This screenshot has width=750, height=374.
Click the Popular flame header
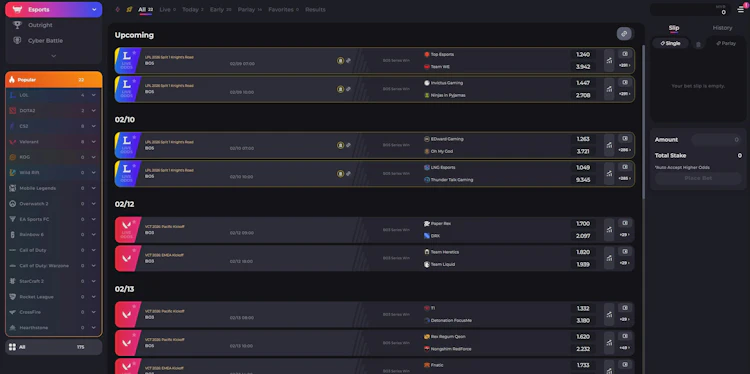pos(54,79)
